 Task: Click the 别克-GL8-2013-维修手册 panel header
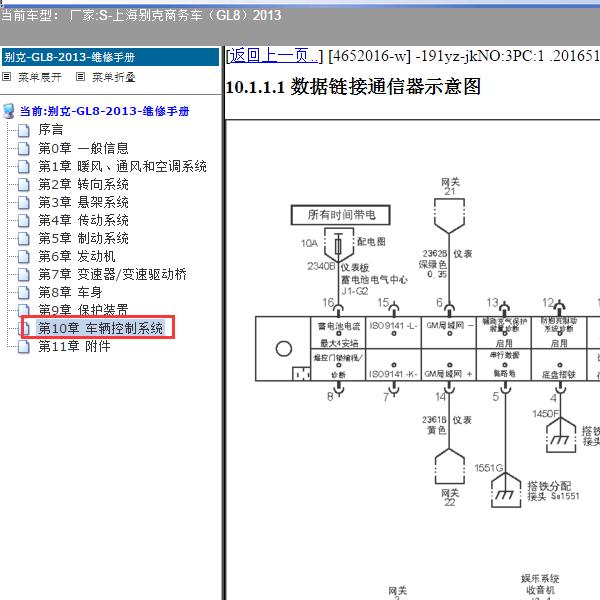pyautogui.click(x=110, y=57)
